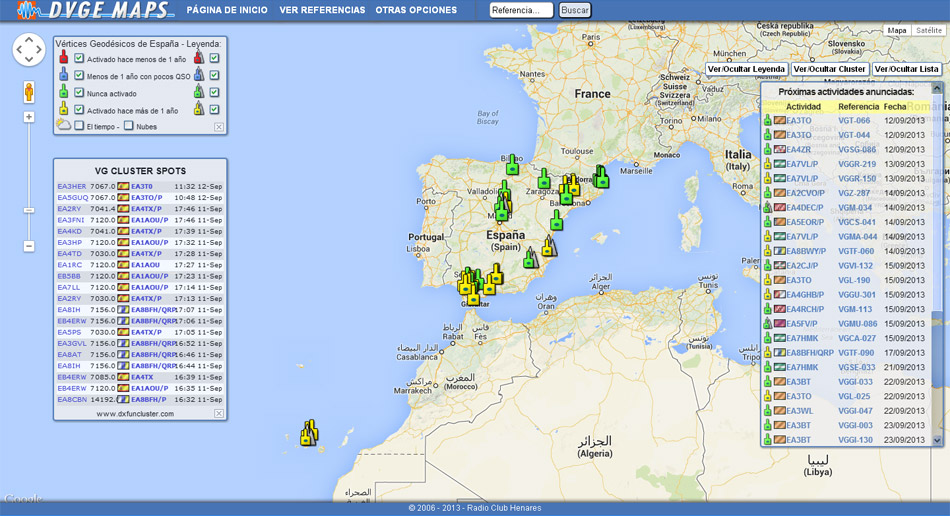Click the Buscar button
950x516 pixels.
pos(574,10)
